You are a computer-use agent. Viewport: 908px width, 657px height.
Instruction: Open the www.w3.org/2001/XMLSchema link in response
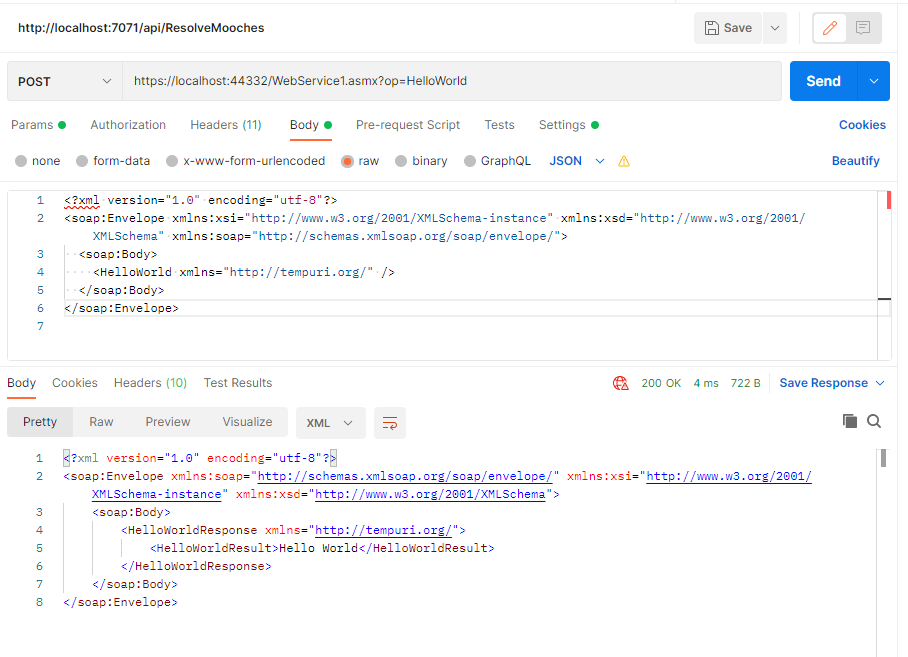[430, 494]
